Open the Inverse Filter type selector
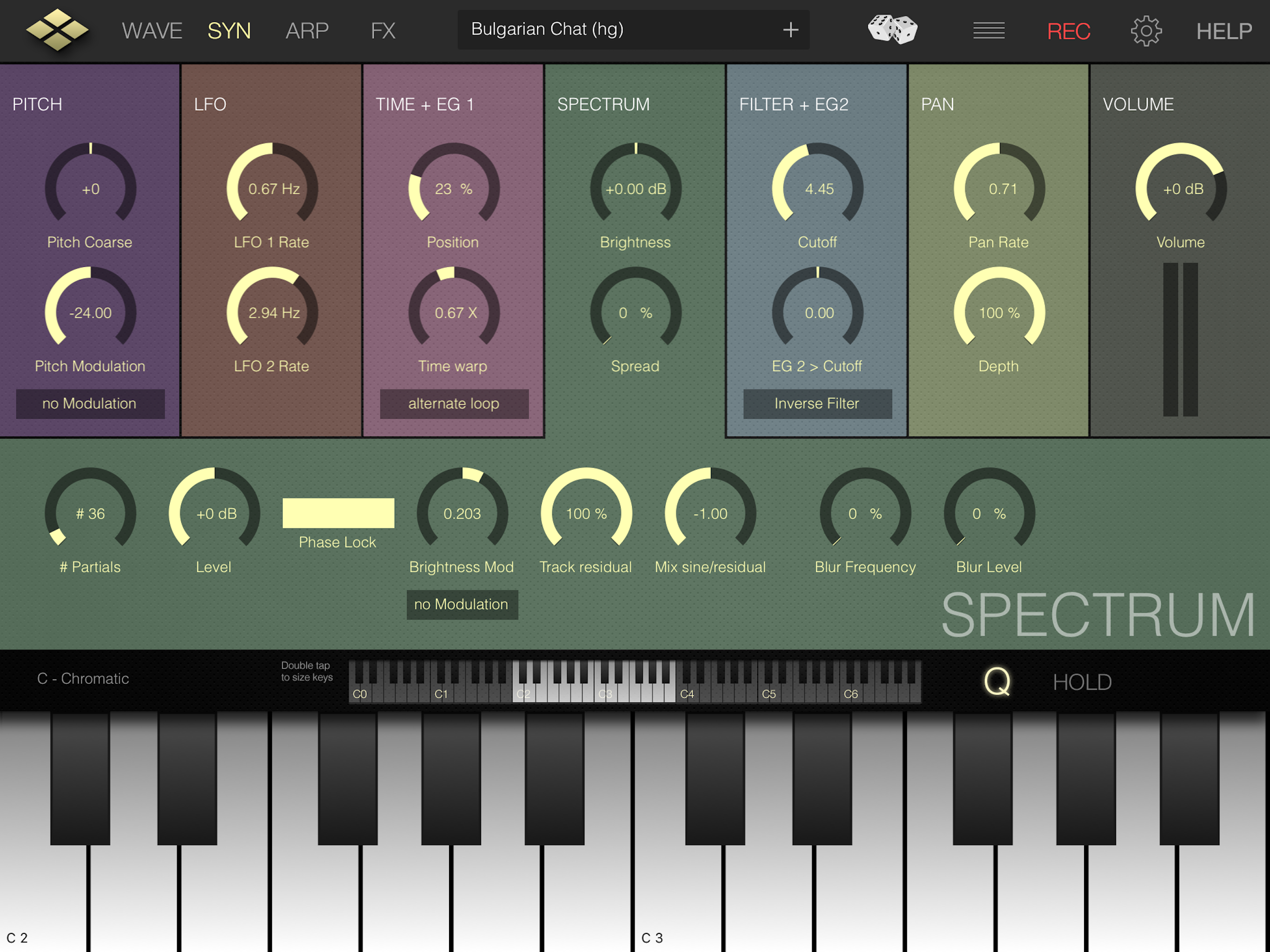1270x952 pixels. coord(817,403)
